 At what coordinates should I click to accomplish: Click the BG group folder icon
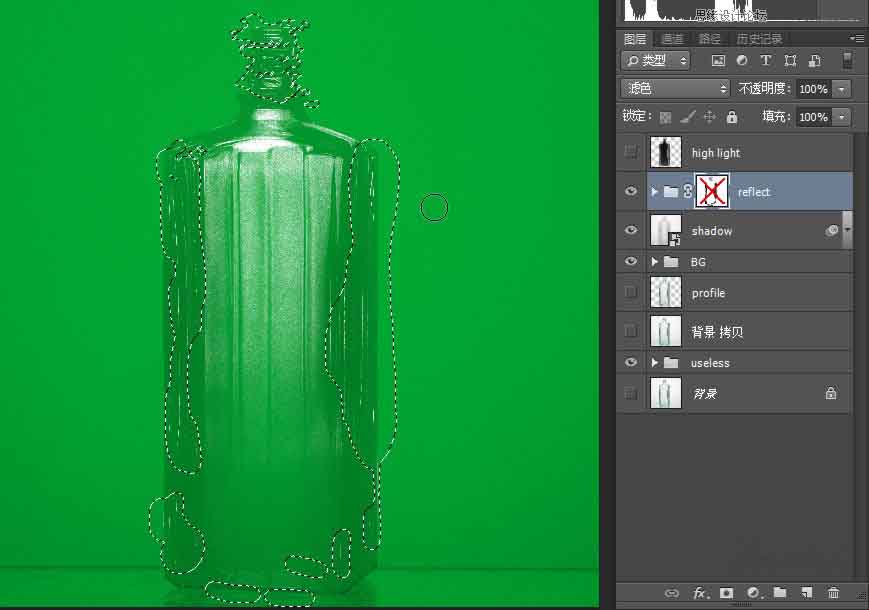[671, 262]
